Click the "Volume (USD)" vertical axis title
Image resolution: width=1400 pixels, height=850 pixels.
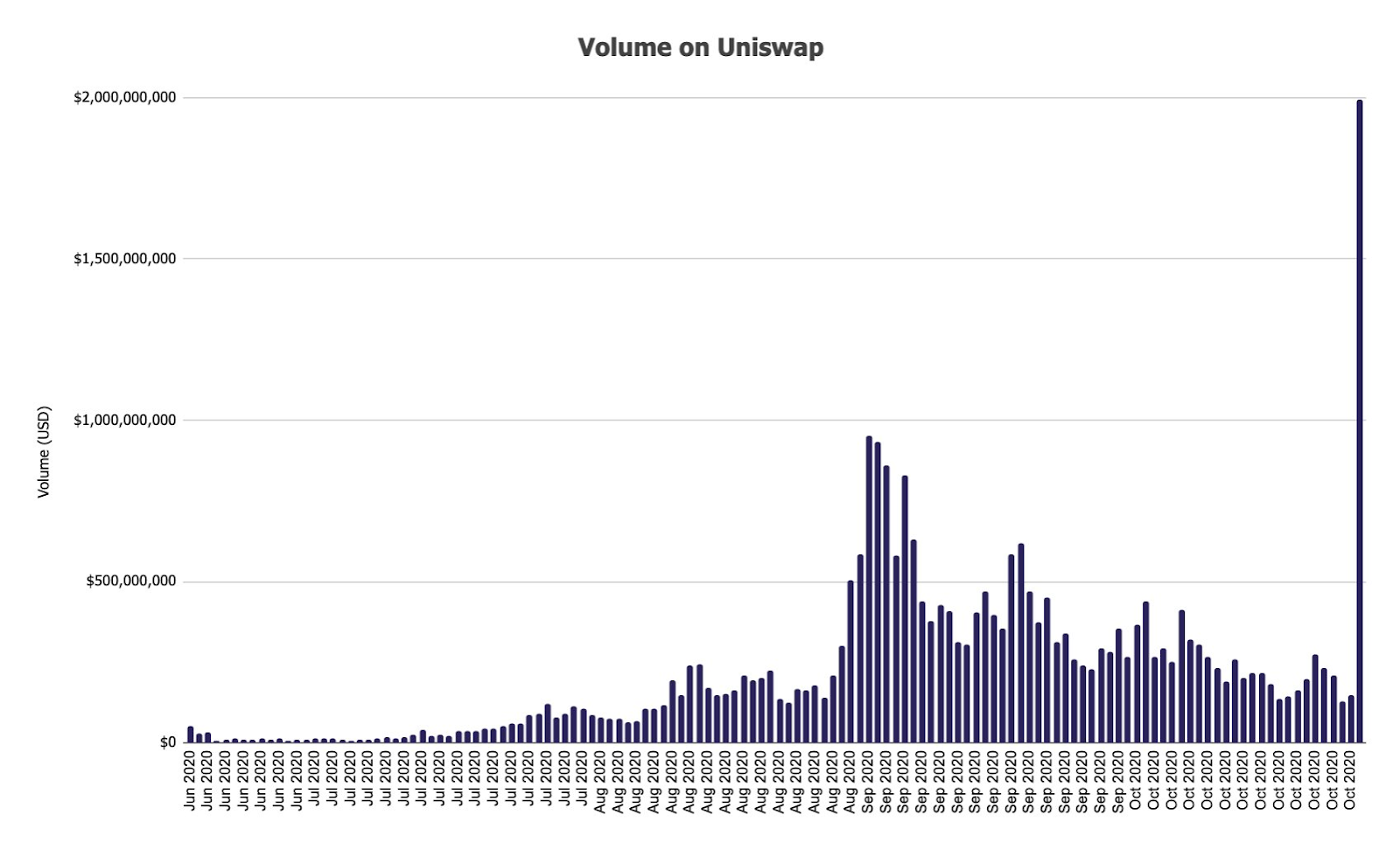pyautogui.click(x=44, y=452)
